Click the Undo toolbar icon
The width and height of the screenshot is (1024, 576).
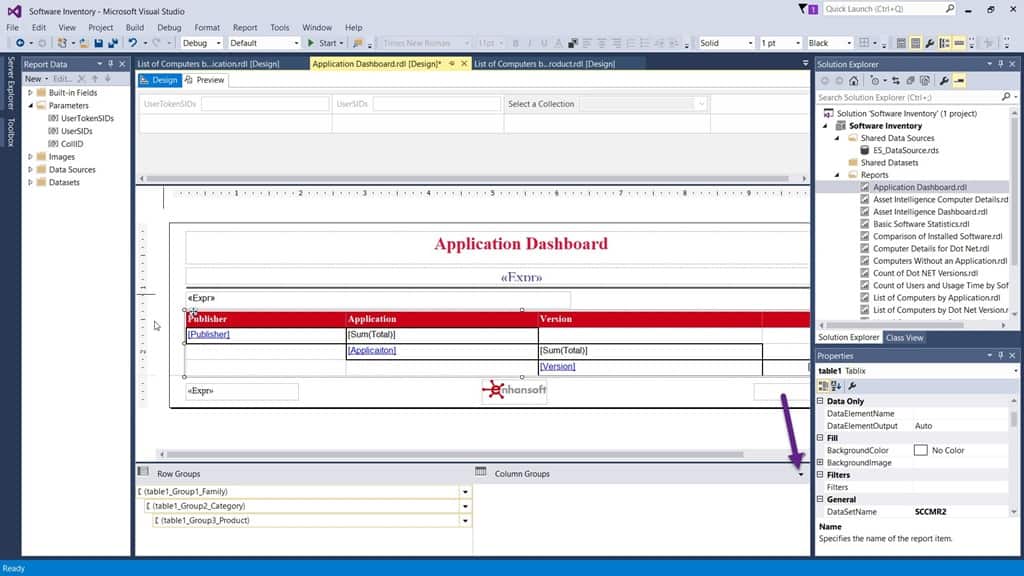(x=131, y=44)
